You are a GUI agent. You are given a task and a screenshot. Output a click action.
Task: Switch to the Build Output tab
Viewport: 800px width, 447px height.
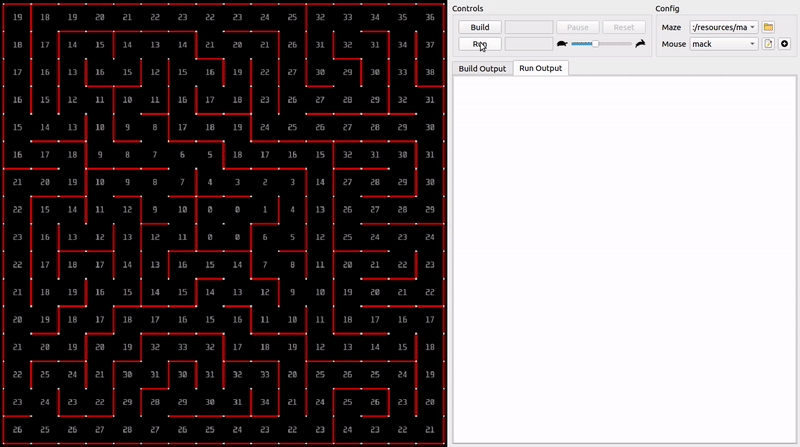click(481, 68)
